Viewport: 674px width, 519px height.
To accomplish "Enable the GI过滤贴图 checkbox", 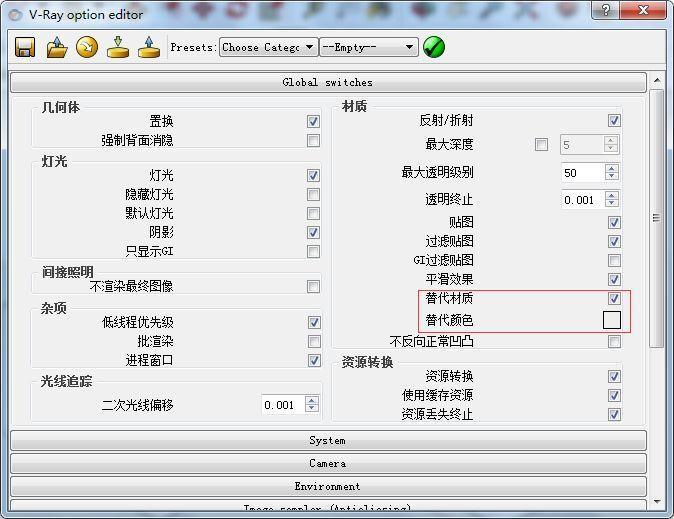I will (x=614, y=260).
